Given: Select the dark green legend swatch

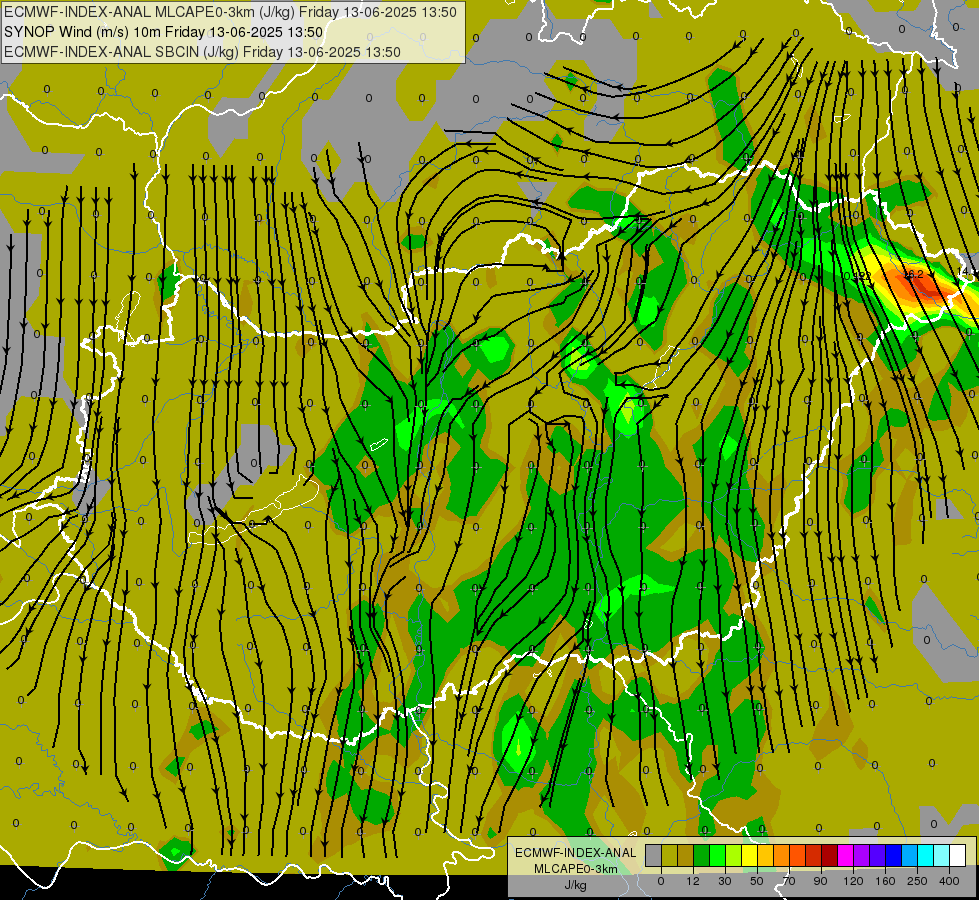Looking at the screenshot, I should 701,855.
